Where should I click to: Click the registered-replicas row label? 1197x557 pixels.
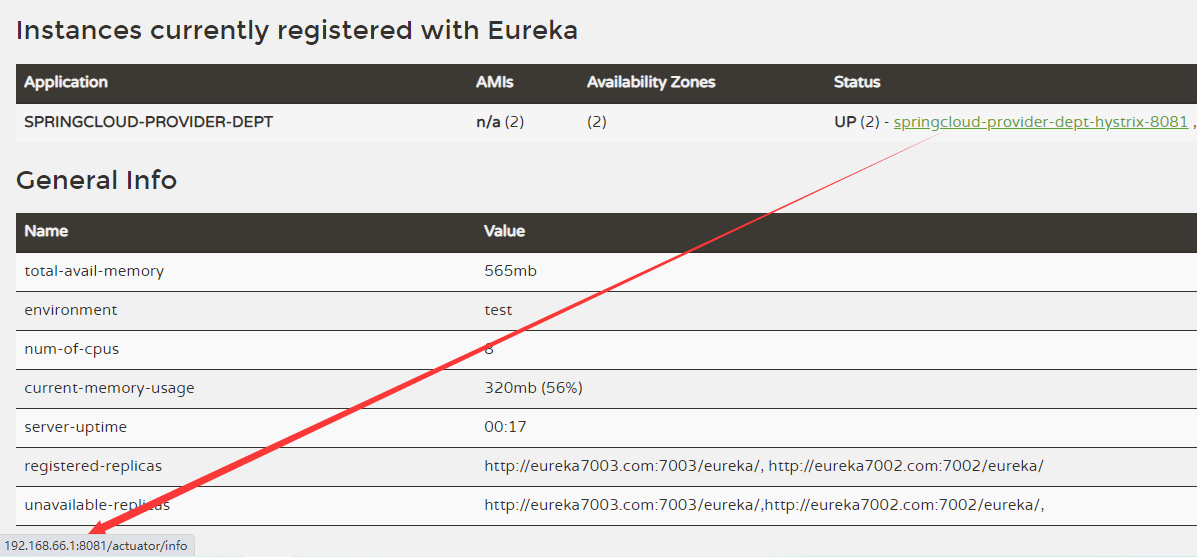tap(93, 466)
